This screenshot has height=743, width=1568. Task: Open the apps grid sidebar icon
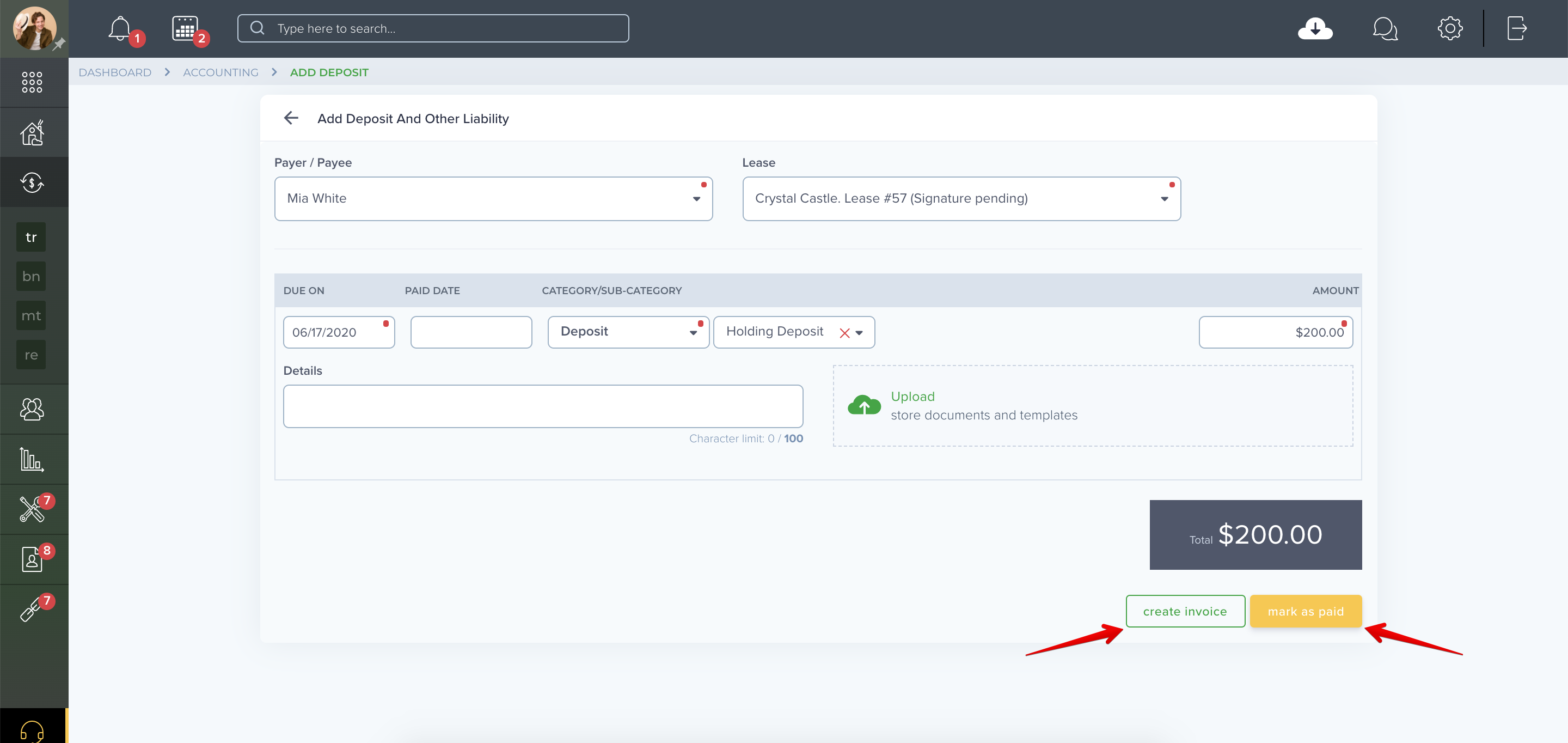[x=32, y=82]
